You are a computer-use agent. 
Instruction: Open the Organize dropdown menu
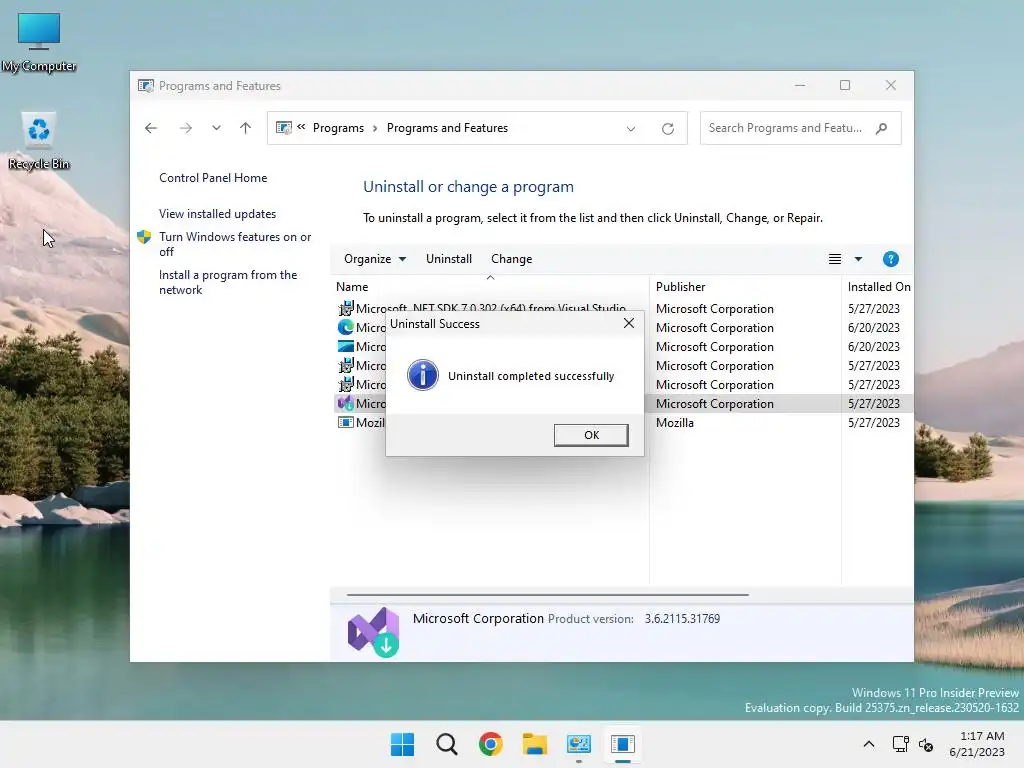(375, 259)
